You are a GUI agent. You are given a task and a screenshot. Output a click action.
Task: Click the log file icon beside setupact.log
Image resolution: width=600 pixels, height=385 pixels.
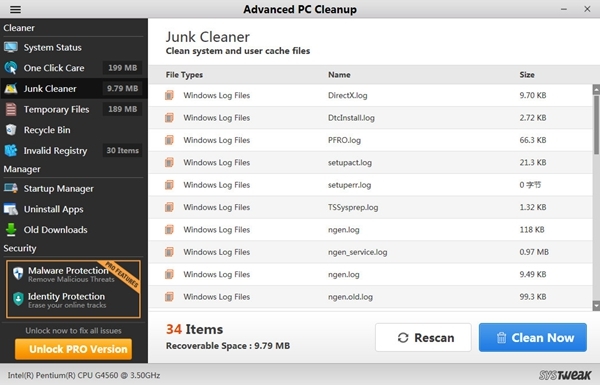169,162
